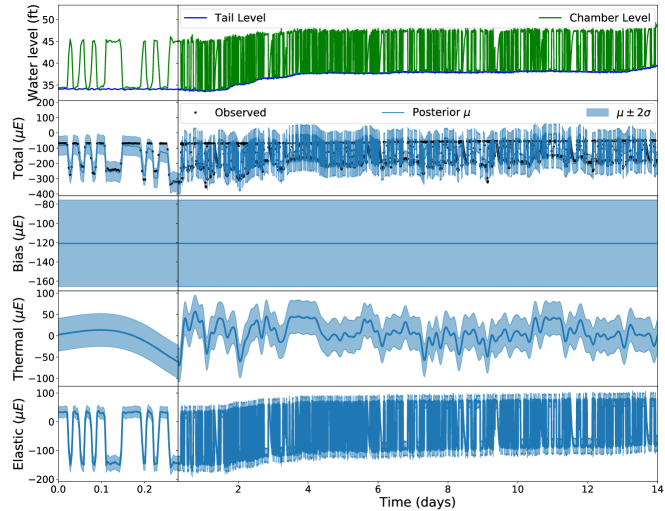665x511 pixels.
Task: Click the 0.1 x-axis tick label
Action: click(x=101, y=489)
